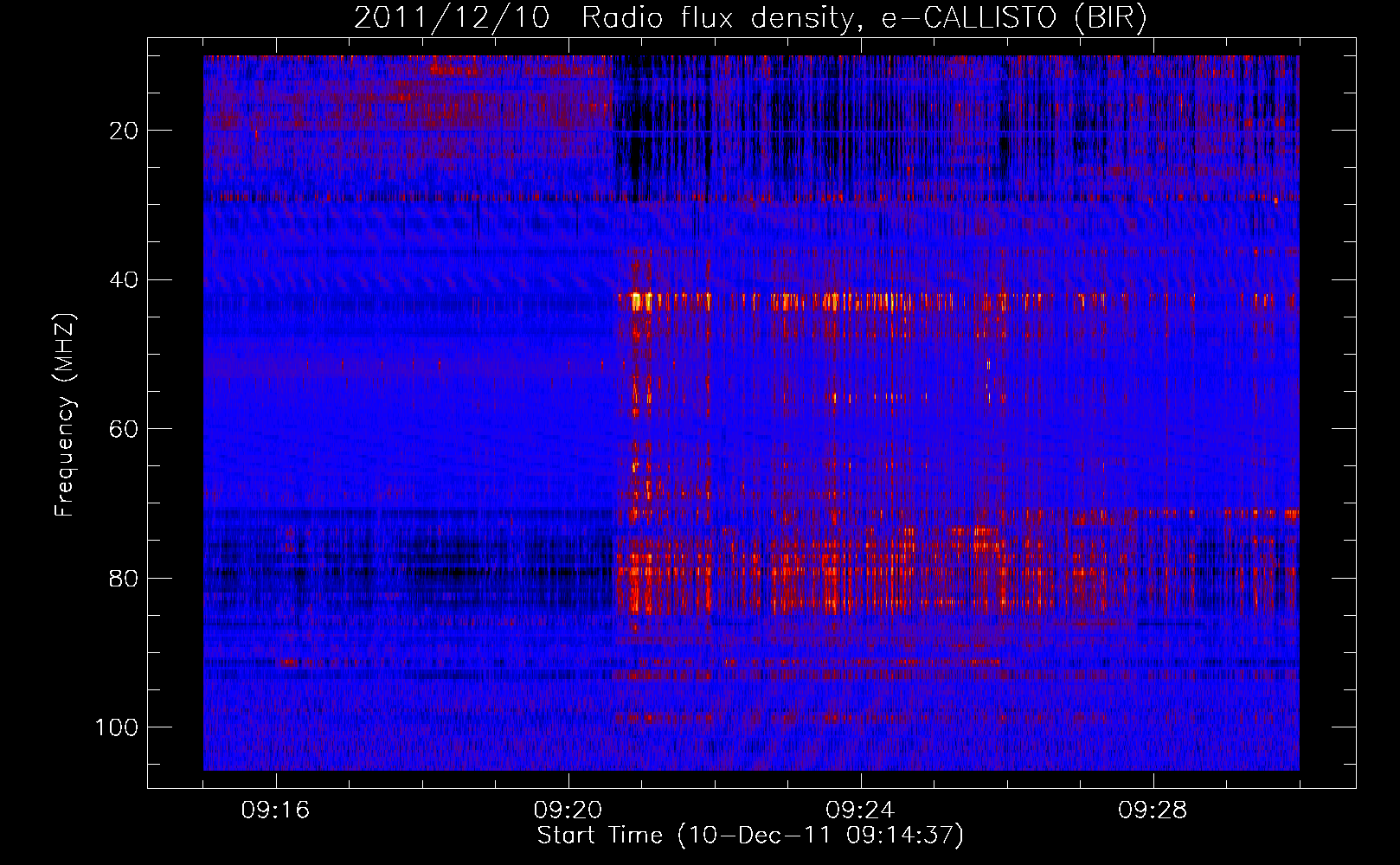Click the 80 frequency tick label
This screenshot has height=865, width=1400.
pos(125,578)
